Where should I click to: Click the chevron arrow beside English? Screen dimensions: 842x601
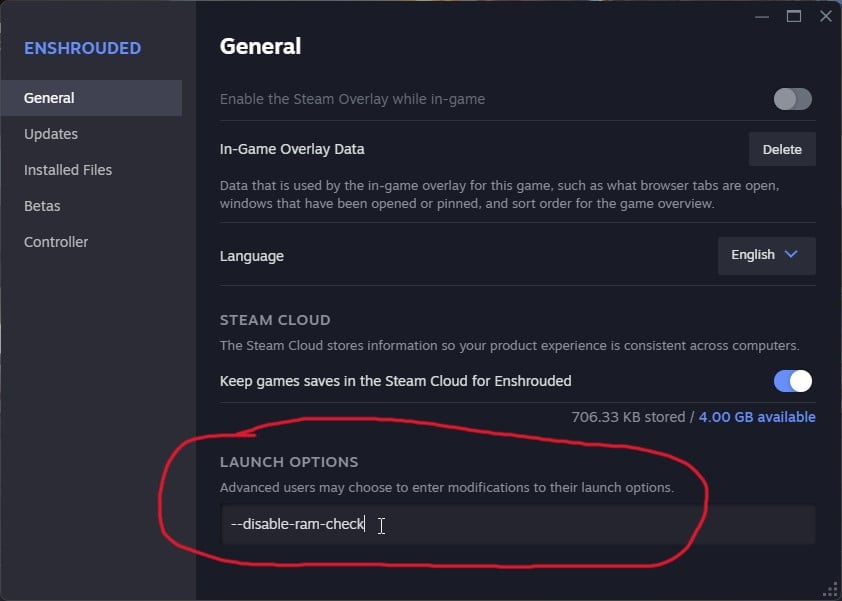click(x=791, y=255)
